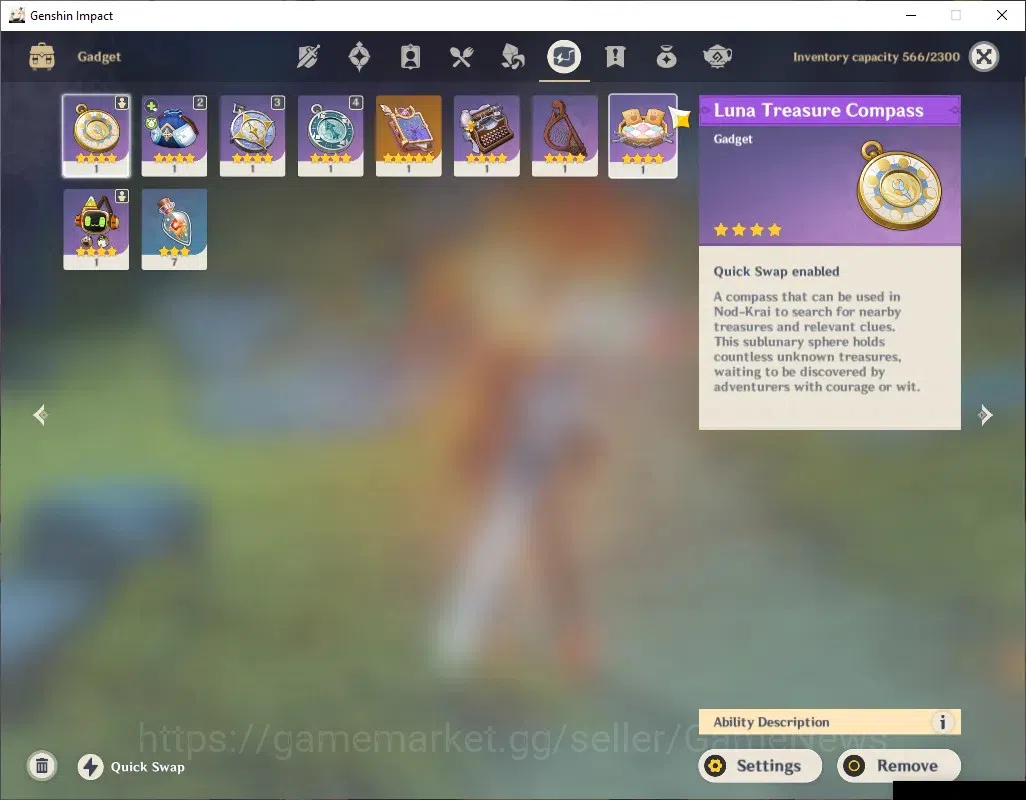Close the Genshin Impact window

tap(1002, 15)
